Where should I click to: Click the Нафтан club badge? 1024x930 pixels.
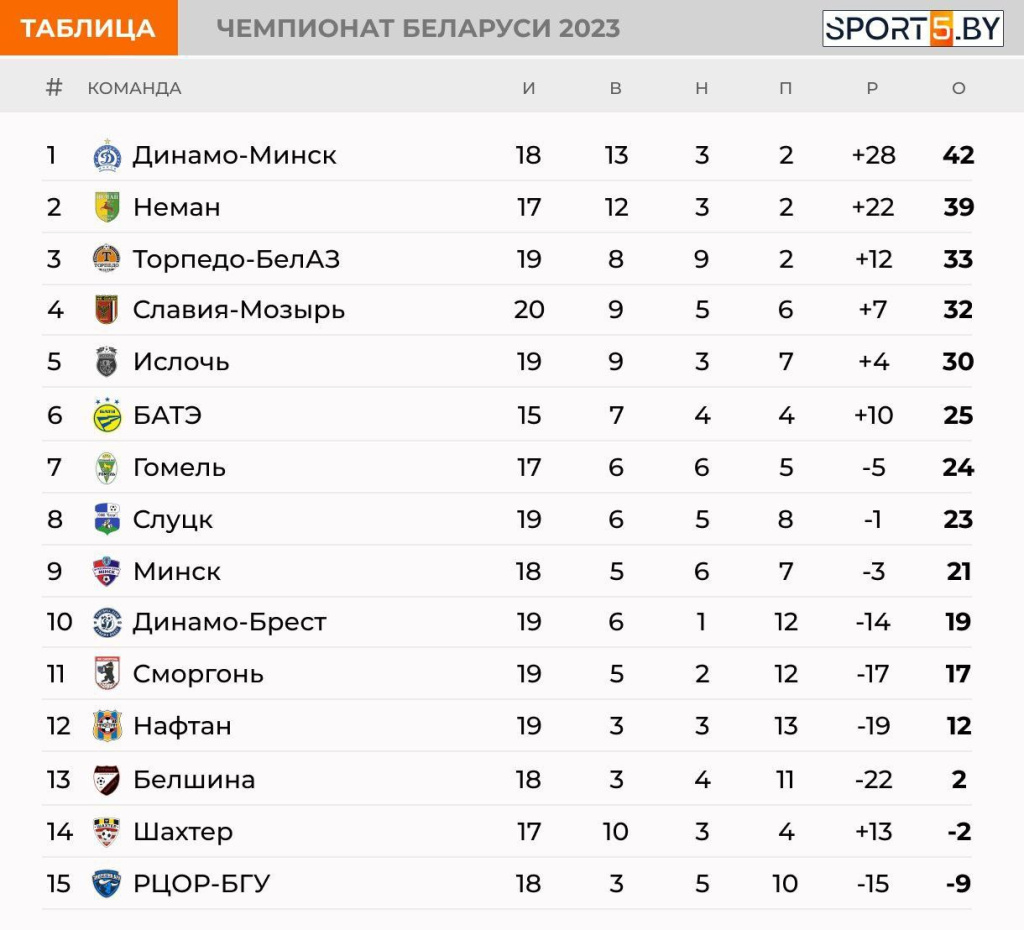pyautogui.click(x=106, y=726)
